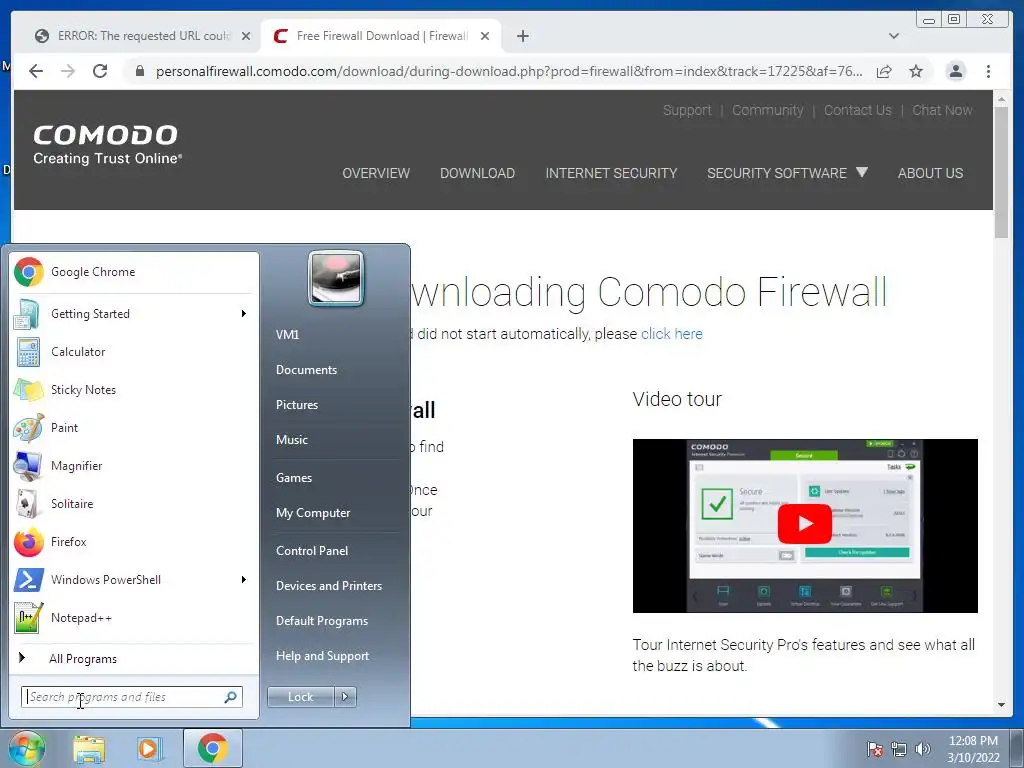Close the ERROR tab
Image resolution: width=1024 pixels, height=768 pixels.
[x=246, y=36]
